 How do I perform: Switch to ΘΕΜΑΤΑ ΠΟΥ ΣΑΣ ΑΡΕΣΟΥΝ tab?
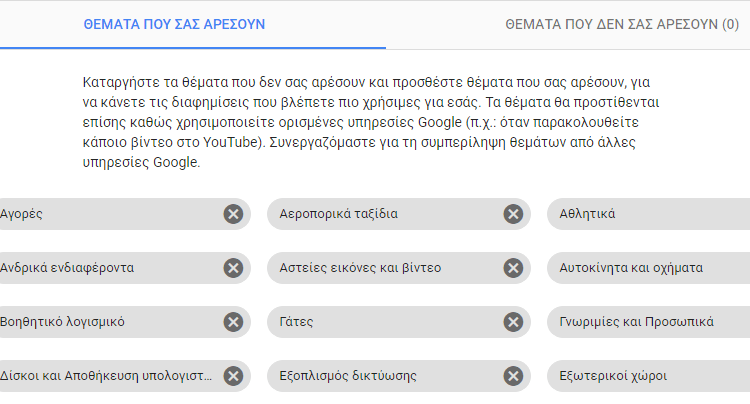coord(174,24)
